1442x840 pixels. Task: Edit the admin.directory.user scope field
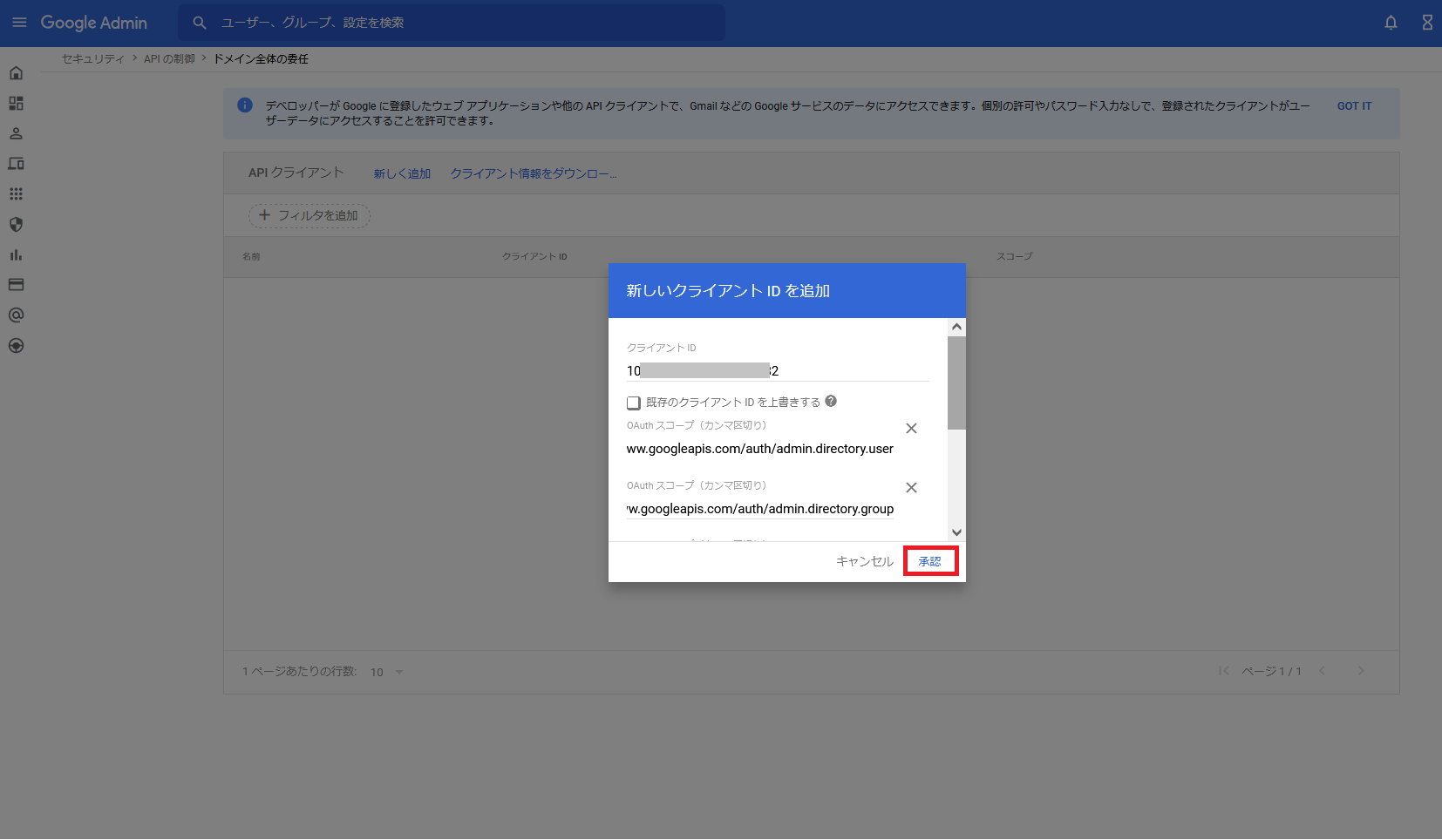coord(760,449)
